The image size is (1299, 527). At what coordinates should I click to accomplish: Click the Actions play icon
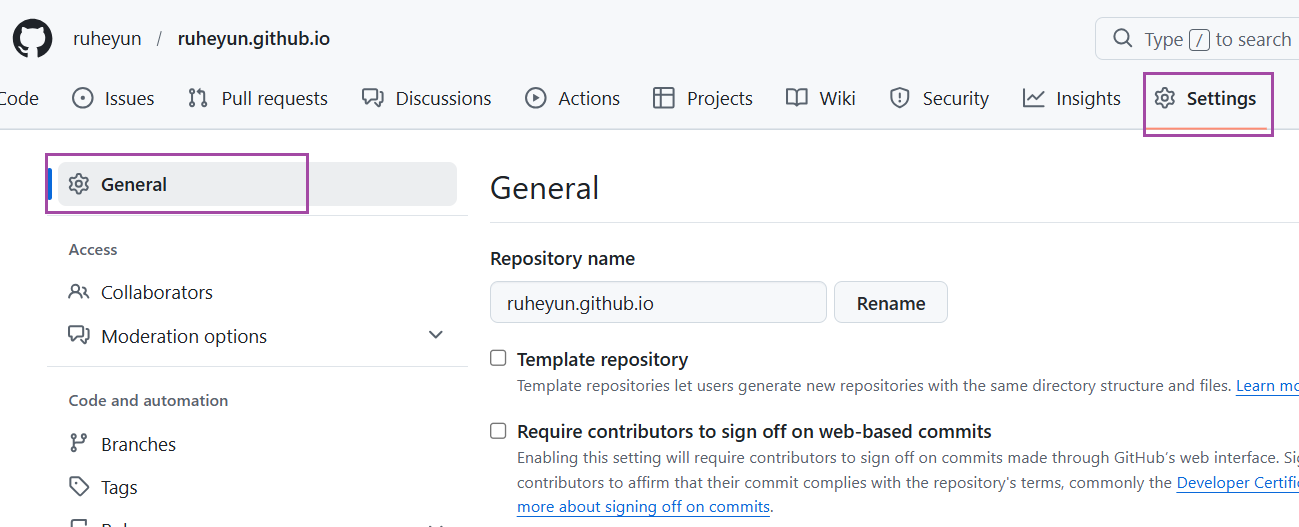point(536,98)
